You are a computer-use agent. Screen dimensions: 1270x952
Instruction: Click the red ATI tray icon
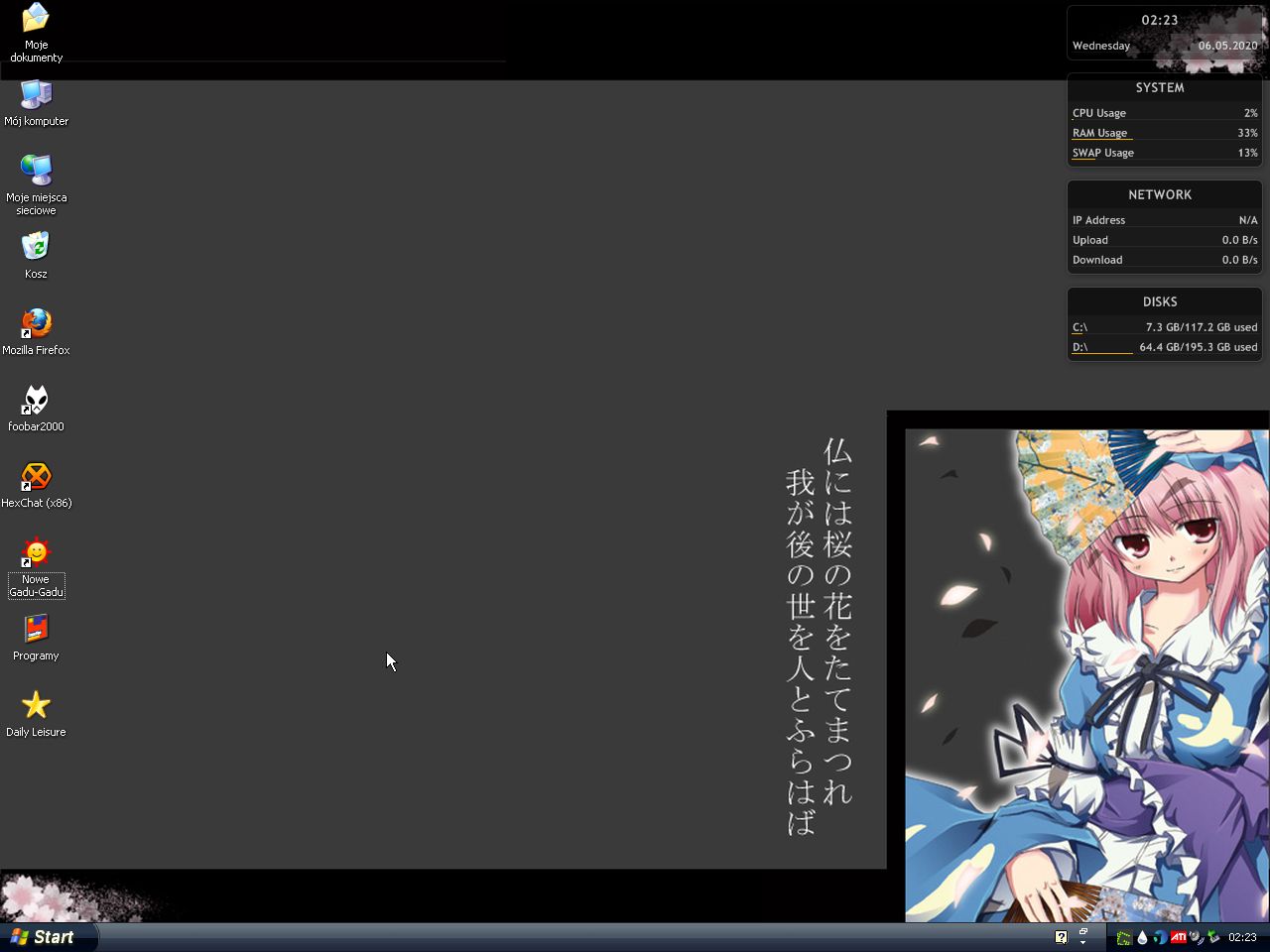(x=1179, y=937)
